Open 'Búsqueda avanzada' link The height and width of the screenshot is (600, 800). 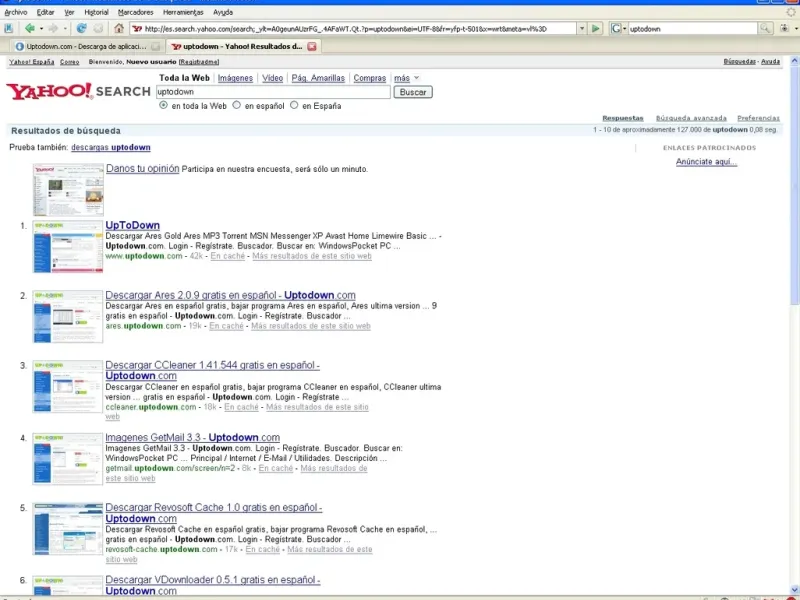[691, 118]
